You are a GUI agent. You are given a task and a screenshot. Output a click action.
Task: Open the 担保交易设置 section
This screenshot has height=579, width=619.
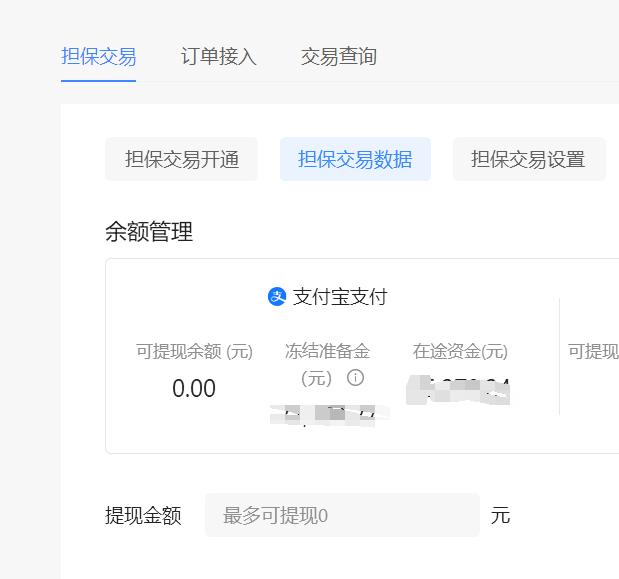click(528, 159)
